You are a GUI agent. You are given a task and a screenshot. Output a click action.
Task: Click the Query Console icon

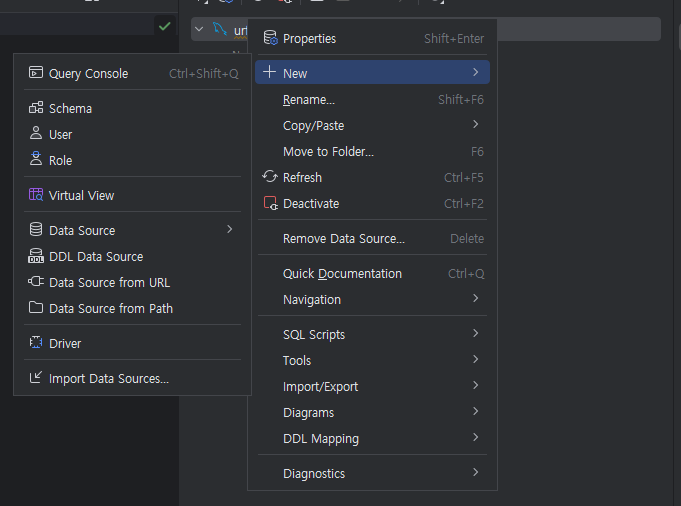36,73
